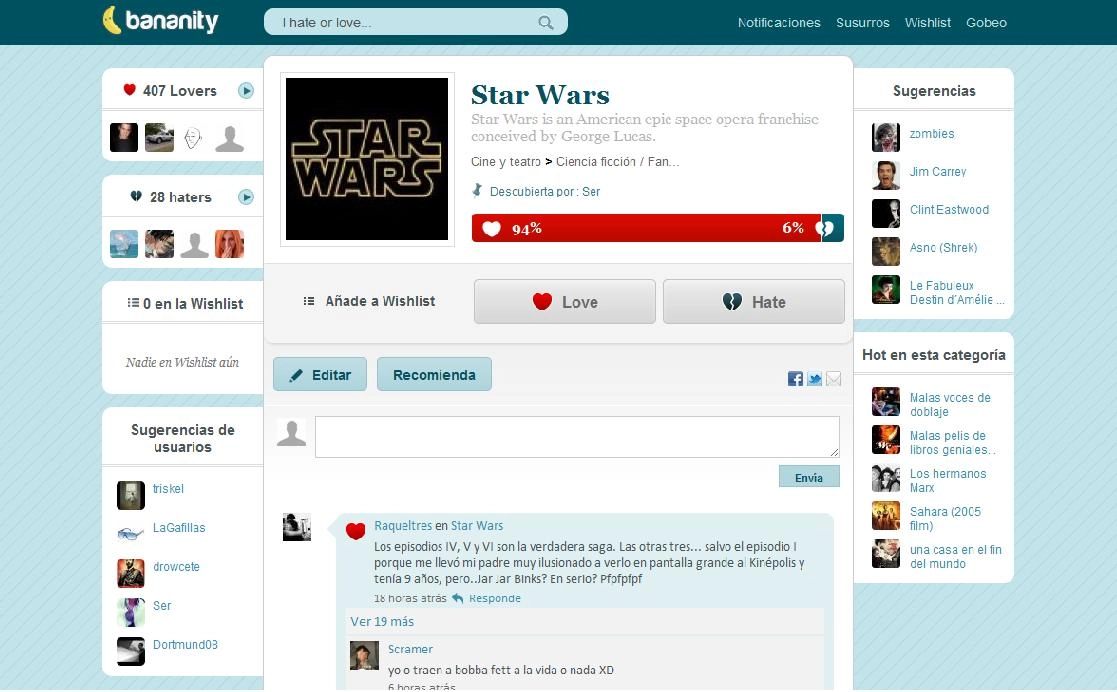Open the car avatar in Lovers
The height and width of the screenshot is (692, 1117).
click(x=159, y=138)
